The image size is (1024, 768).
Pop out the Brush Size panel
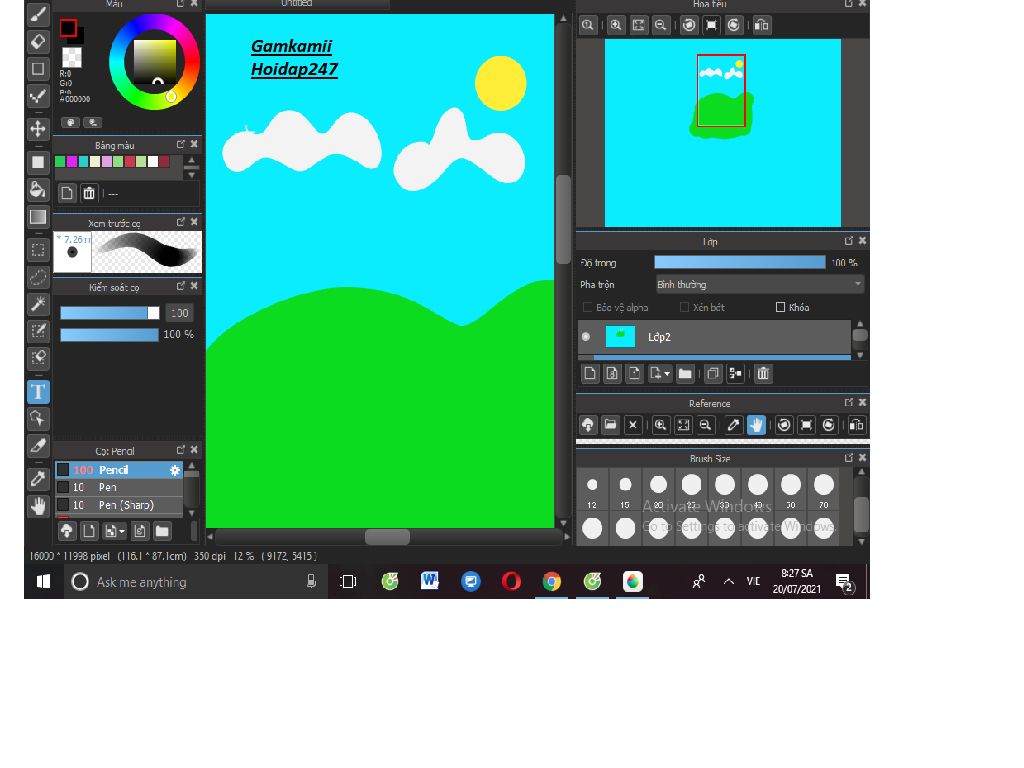(x=849, y=458)
